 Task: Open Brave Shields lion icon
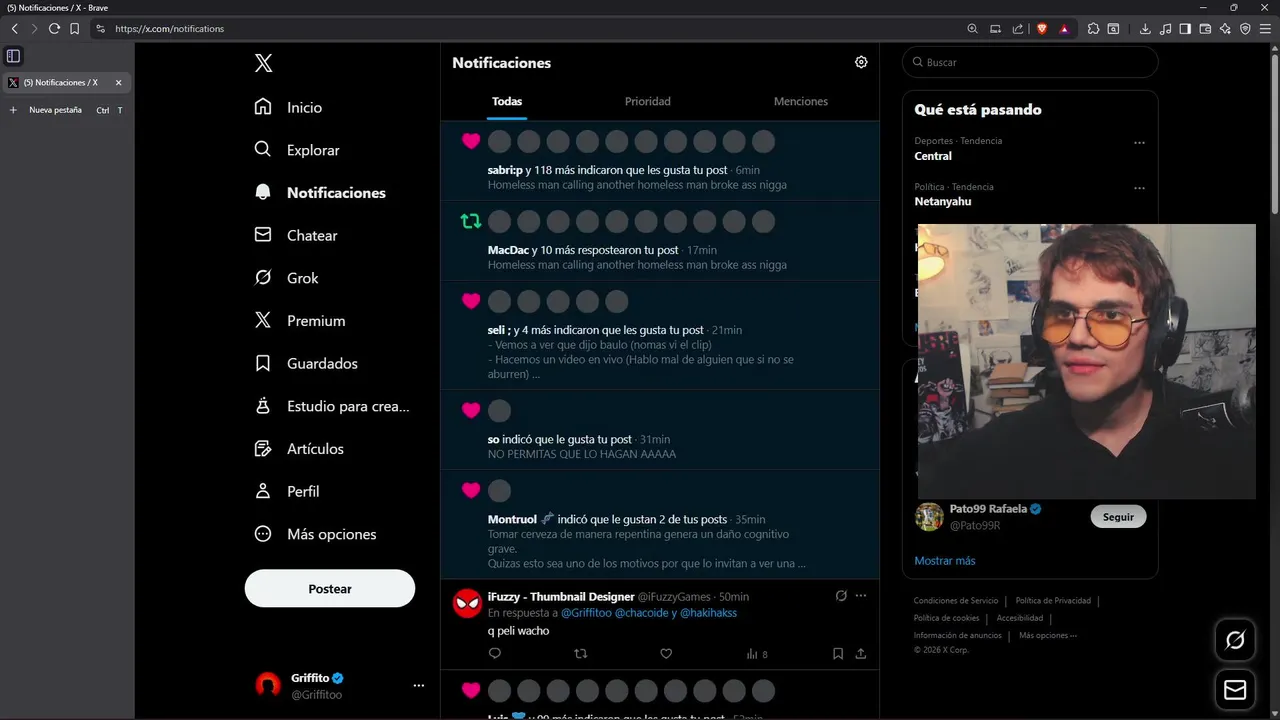[1041, 29]
